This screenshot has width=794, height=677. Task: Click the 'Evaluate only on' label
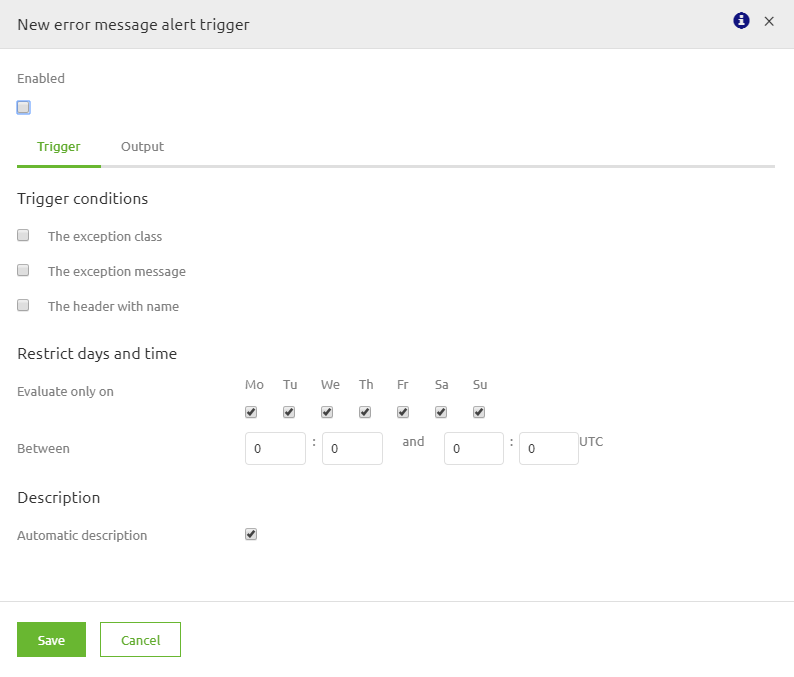tap(65, 391)
